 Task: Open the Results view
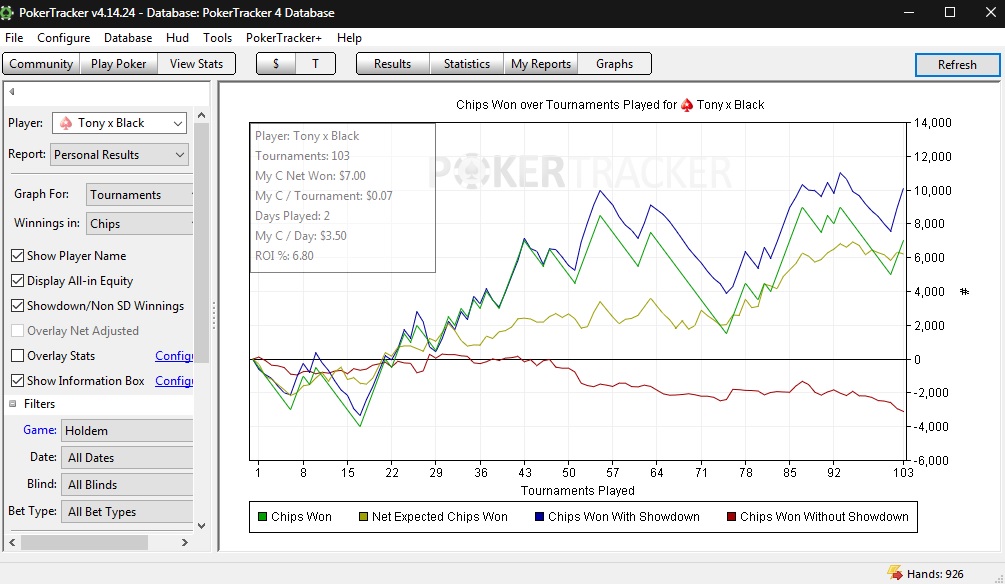click(x=392, y=64)
